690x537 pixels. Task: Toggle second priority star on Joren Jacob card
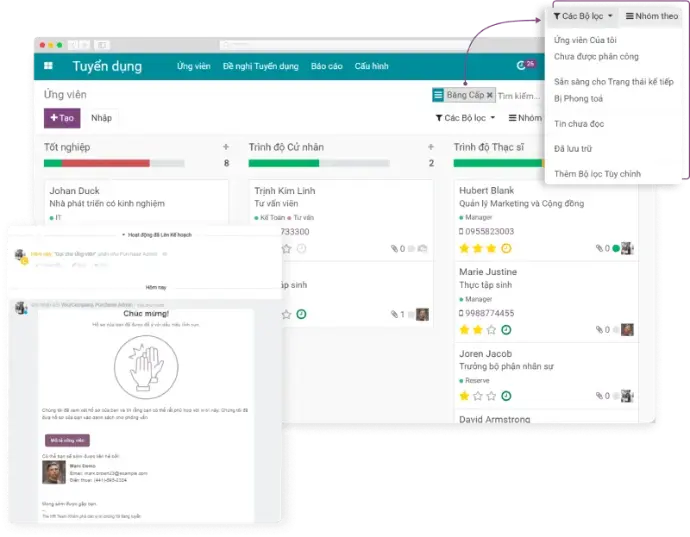tap(478, 396)
